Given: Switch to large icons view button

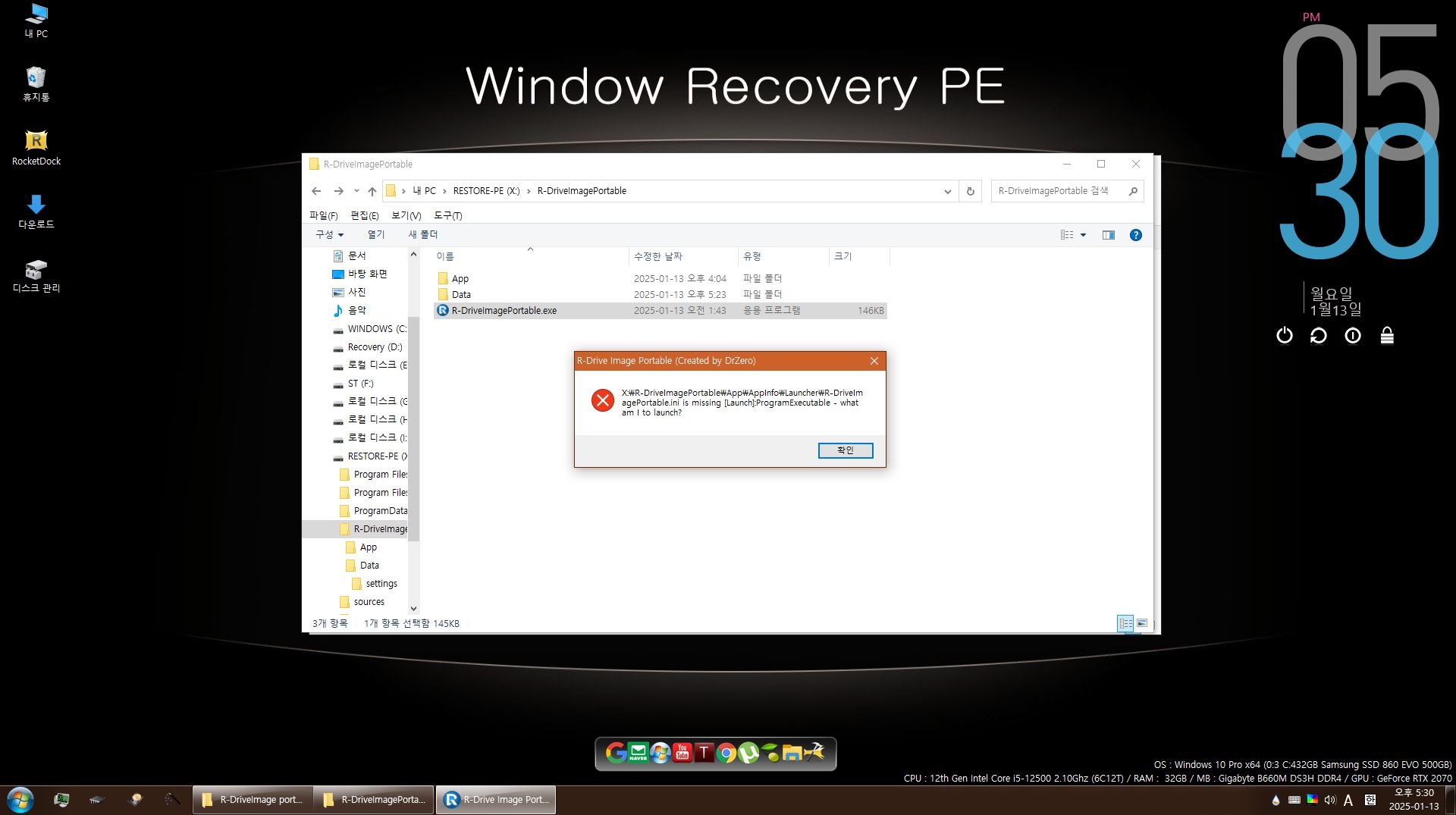Looking at the screenshot, I should [1142, 623].
